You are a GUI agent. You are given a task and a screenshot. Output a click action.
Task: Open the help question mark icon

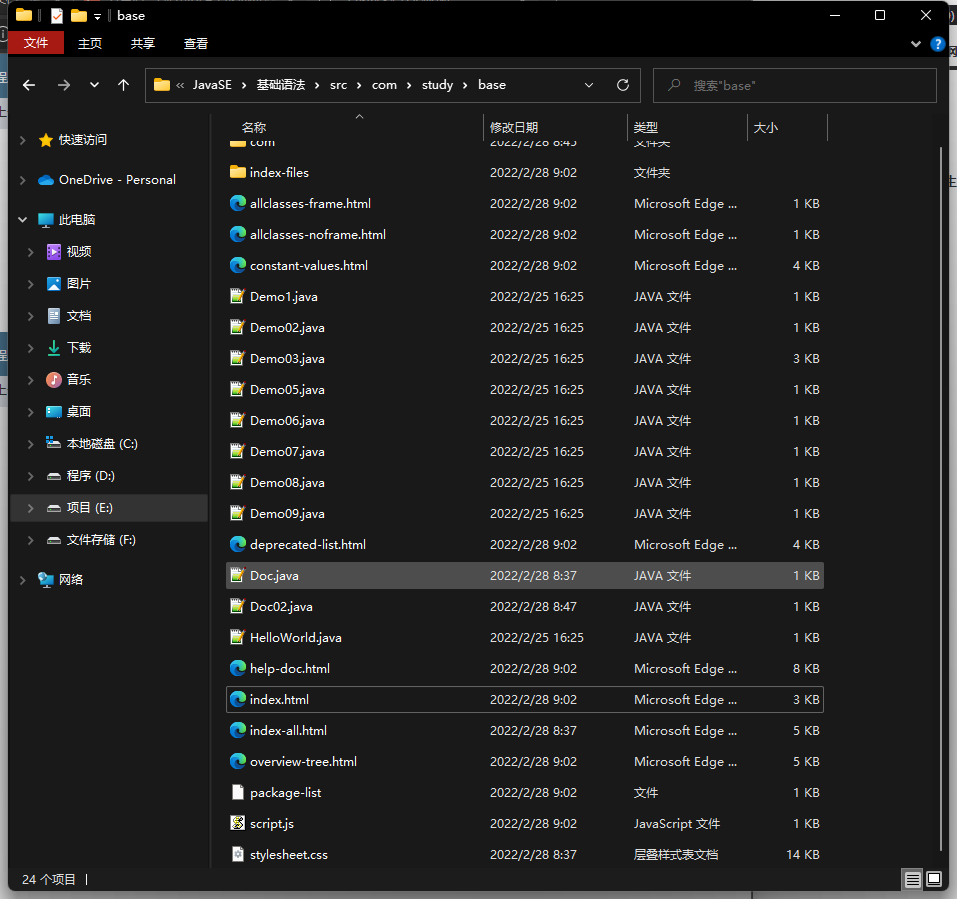(937, 44)
